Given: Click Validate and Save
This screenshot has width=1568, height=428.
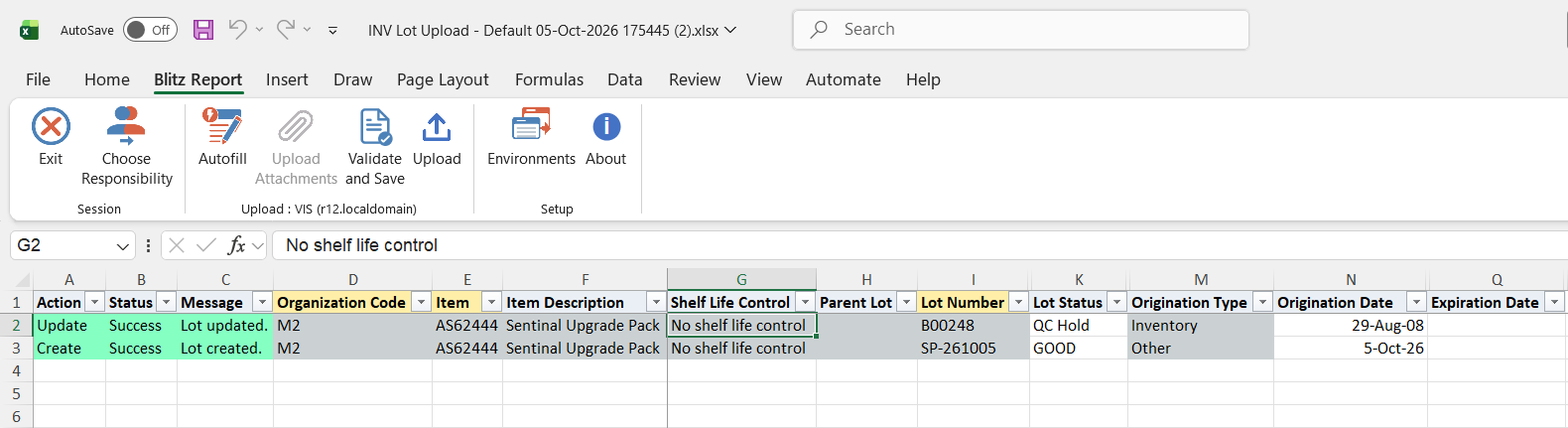Looking at the screenshot, I should (375, 147).
